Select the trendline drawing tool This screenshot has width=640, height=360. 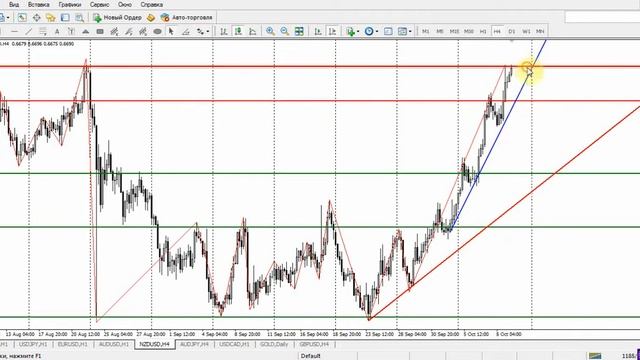tap(28, 31)
